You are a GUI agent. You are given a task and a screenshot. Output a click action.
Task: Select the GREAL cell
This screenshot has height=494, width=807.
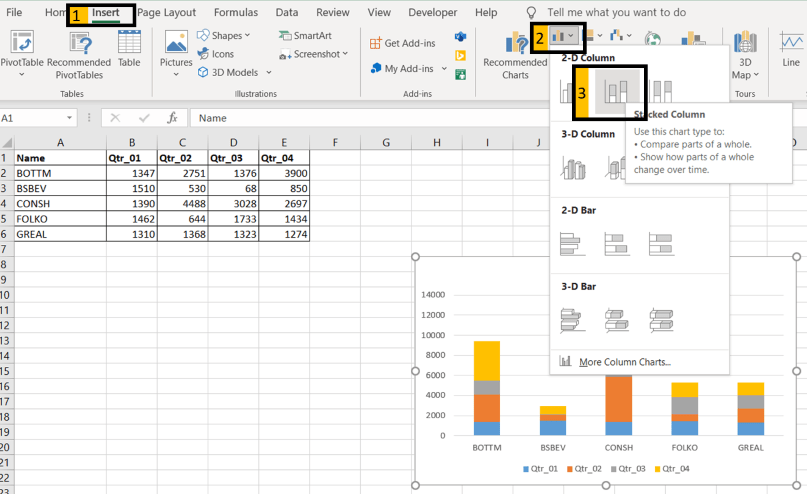click(60, 234)
